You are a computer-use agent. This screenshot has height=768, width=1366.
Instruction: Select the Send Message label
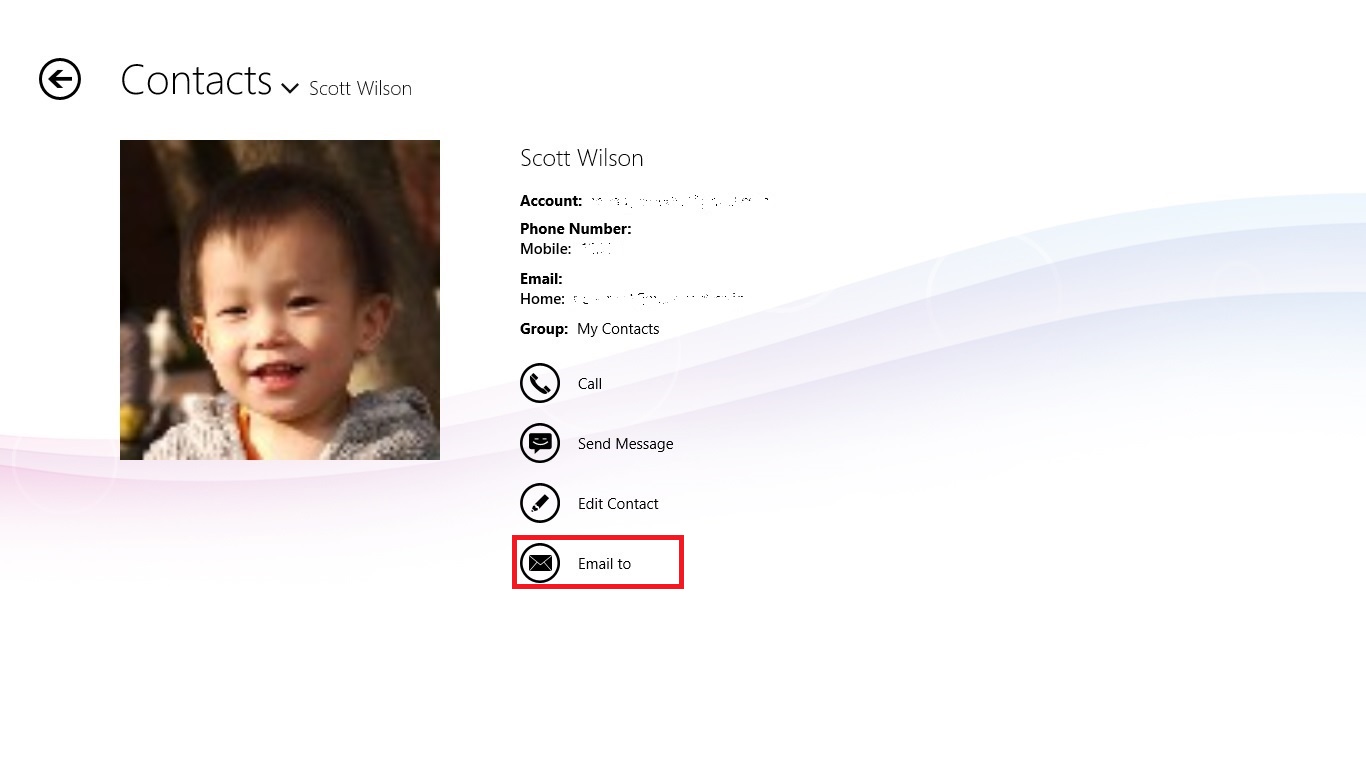pyautogui.click(x=625, y=444)
